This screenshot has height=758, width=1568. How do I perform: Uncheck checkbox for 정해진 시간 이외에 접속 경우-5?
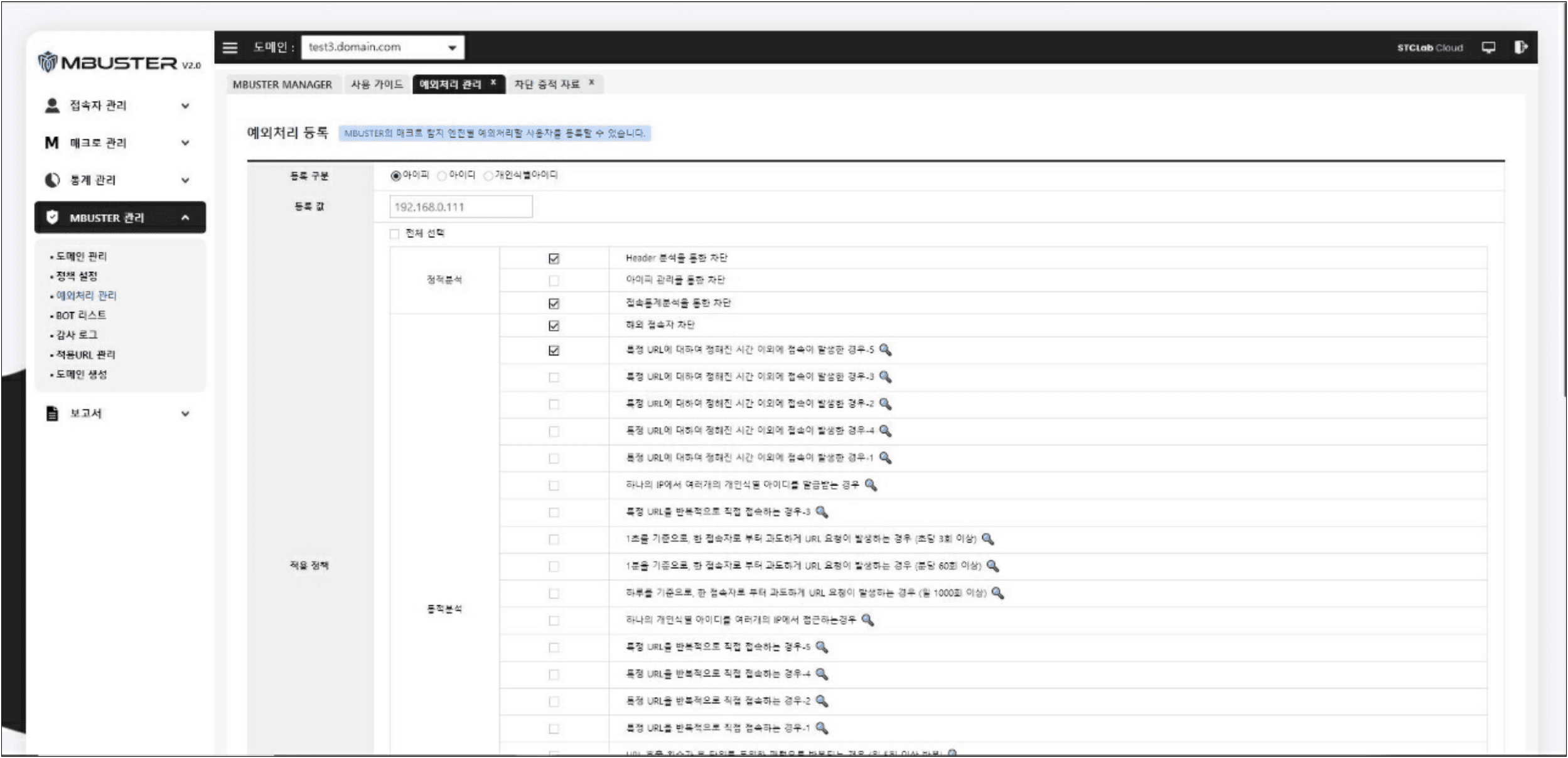pos(554,351)
